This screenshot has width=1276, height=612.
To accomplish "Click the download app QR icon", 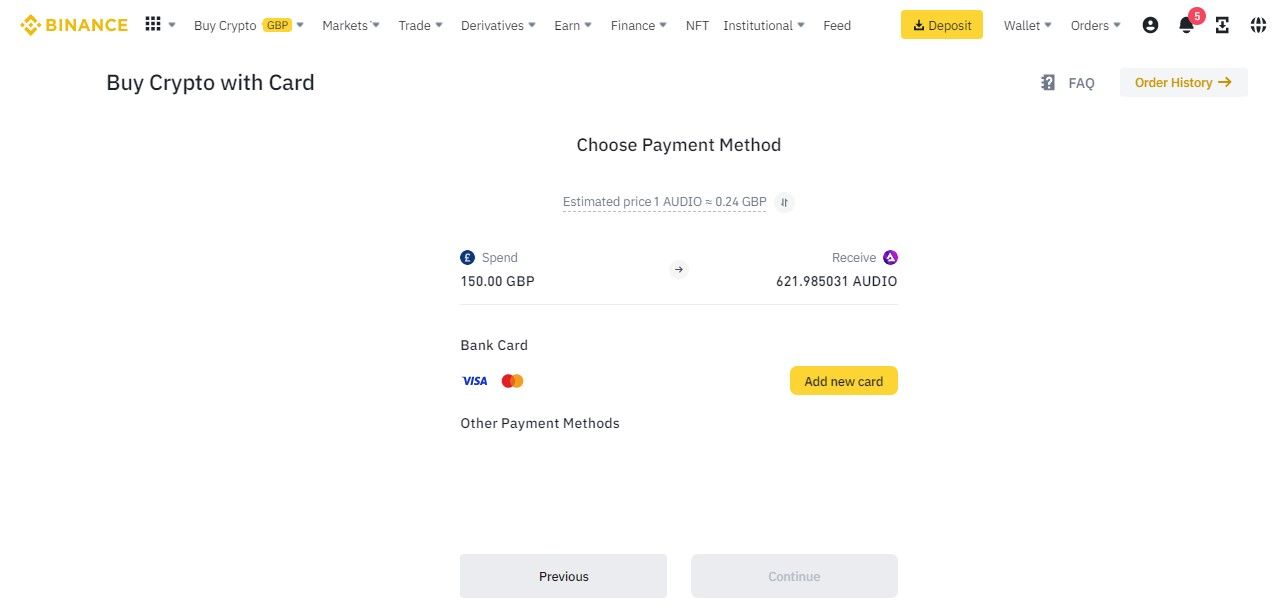I will tap(1222, 25).
